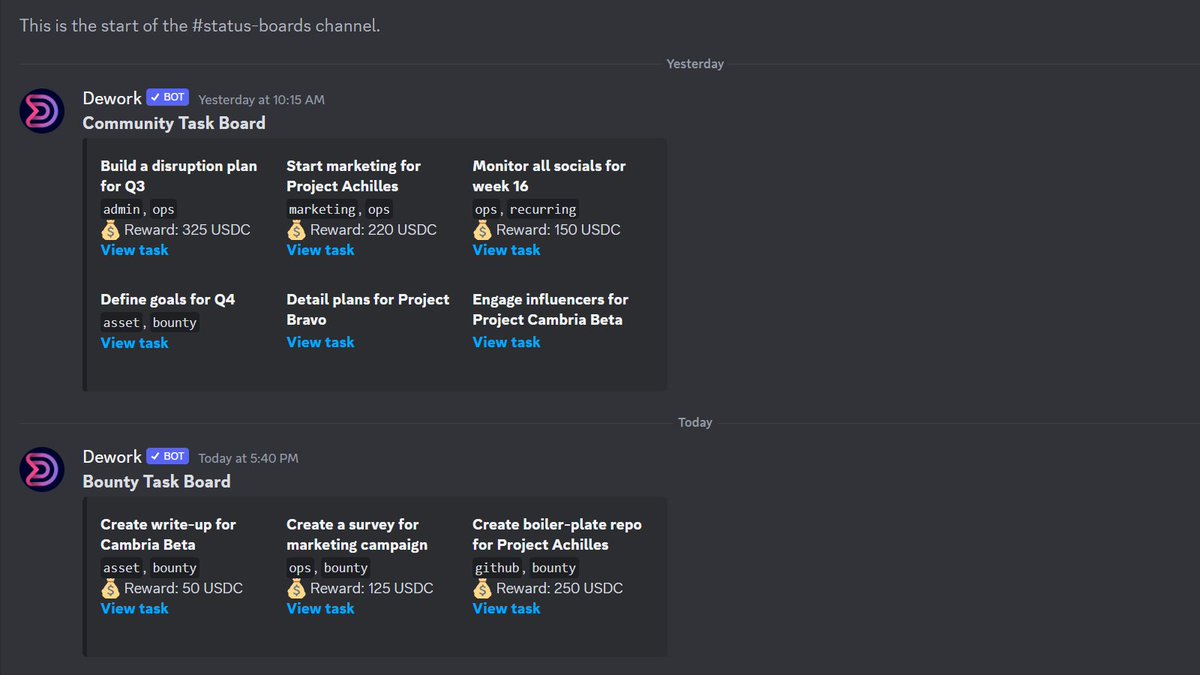Screen dimensions: 1200x675
Task: Click the 'Community Task Board' embed title
Action: [x=174, y=123]
